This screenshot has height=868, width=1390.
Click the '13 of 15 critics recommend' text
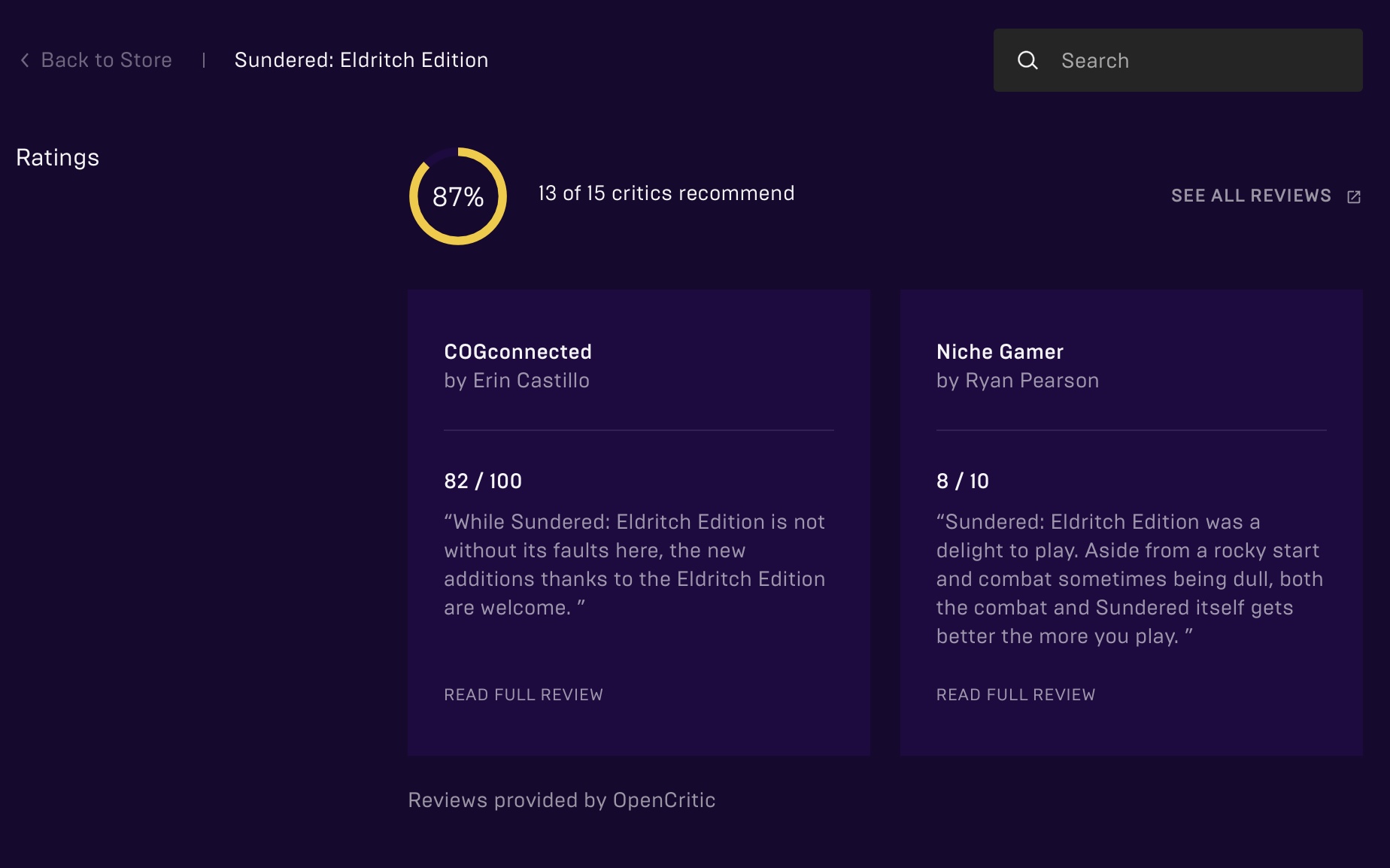(666, 193)
